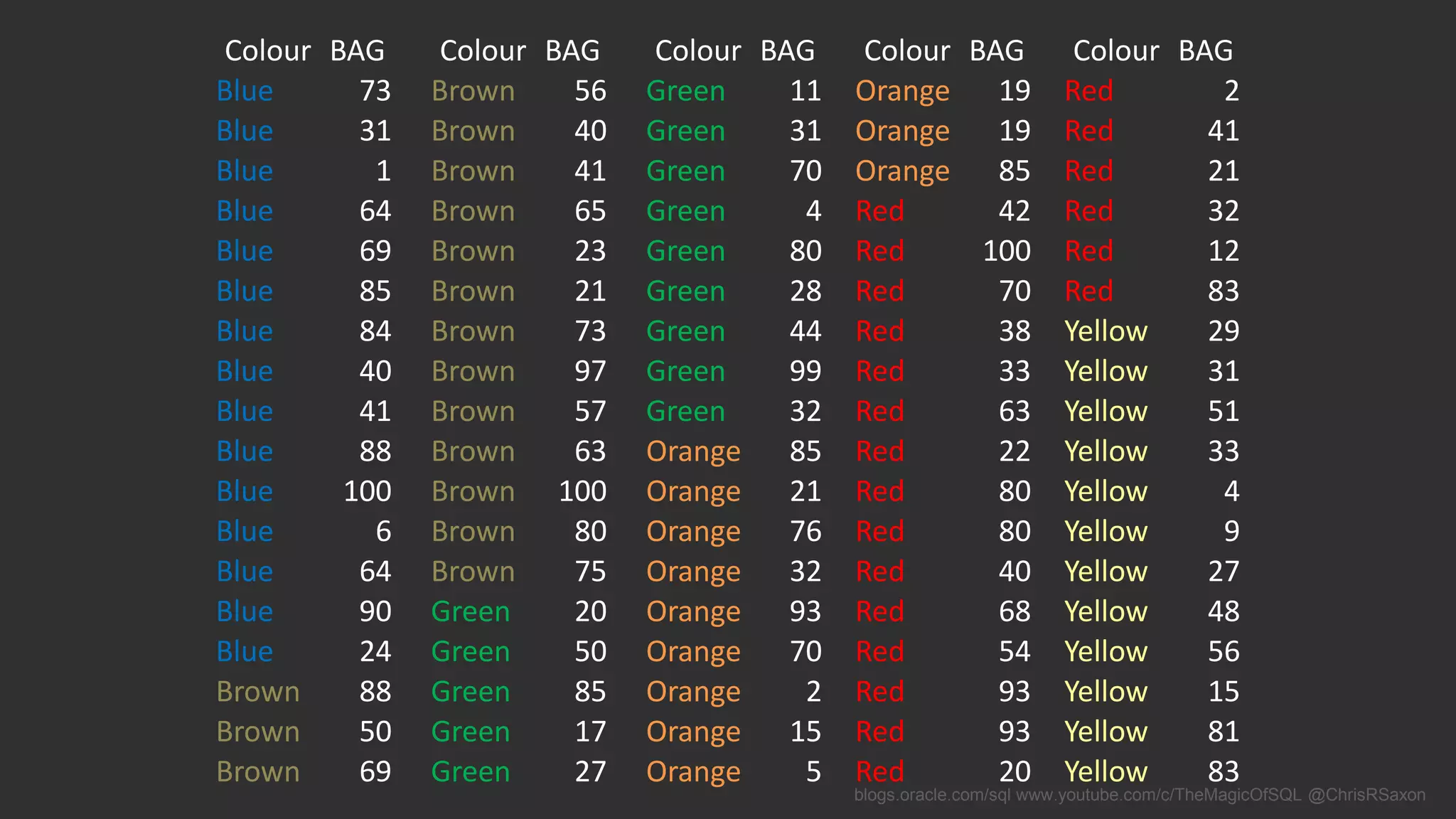The width and height of the screenshot is (1456, 819).
Task: Click the Red label beside value 12
Action: [x=1088, y=251]
